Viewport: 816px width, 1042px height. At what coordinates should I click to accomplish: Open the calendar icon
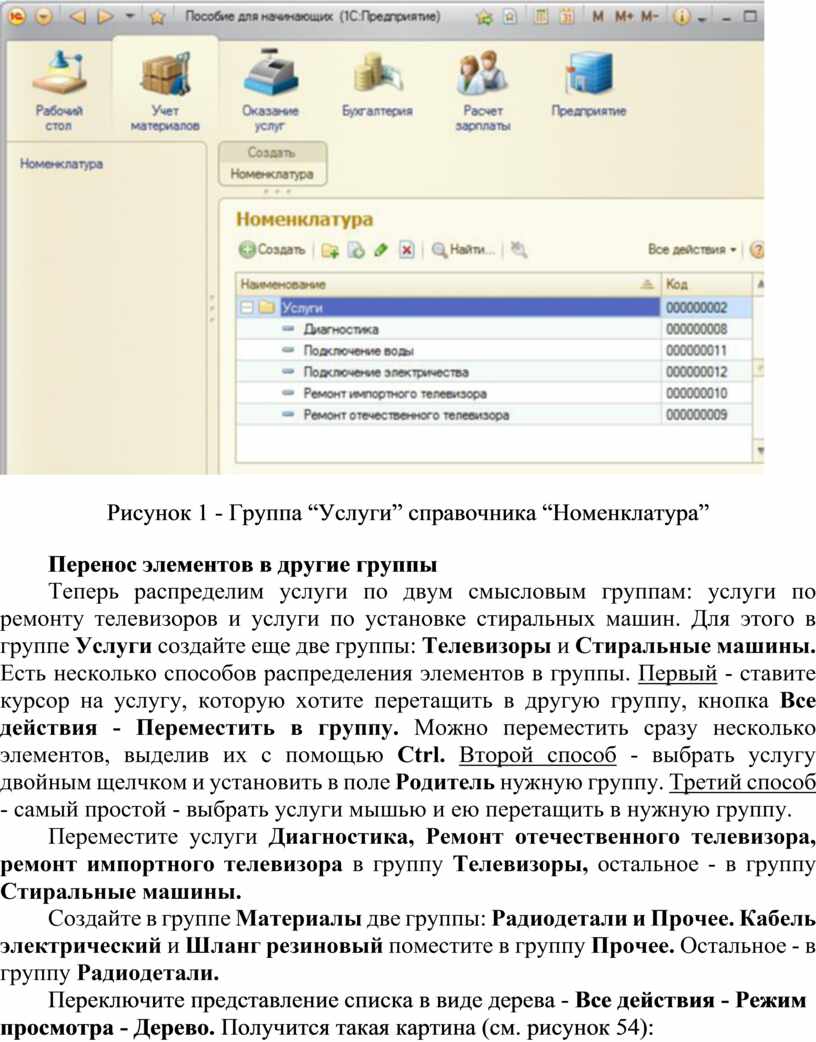click(x=567, y=17)
